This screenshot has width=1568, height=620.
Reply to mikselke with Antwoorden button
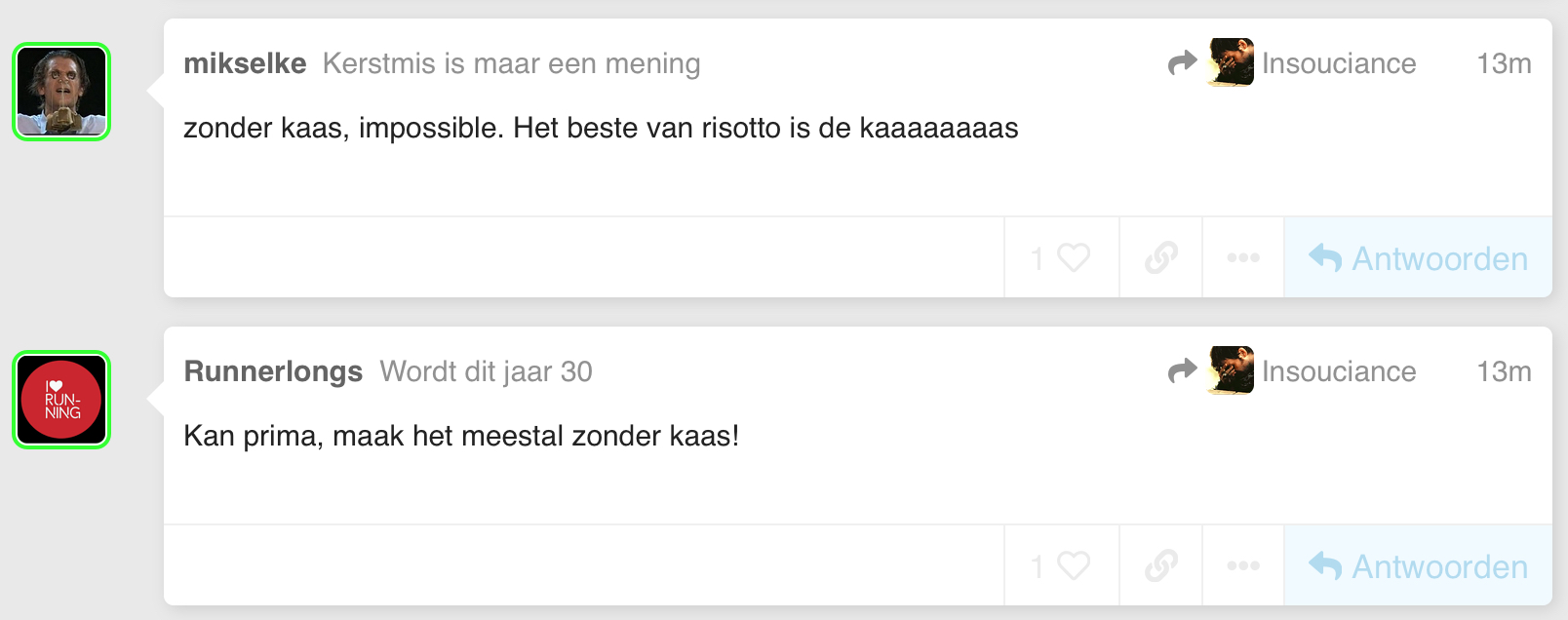(x=1418, y=257)
